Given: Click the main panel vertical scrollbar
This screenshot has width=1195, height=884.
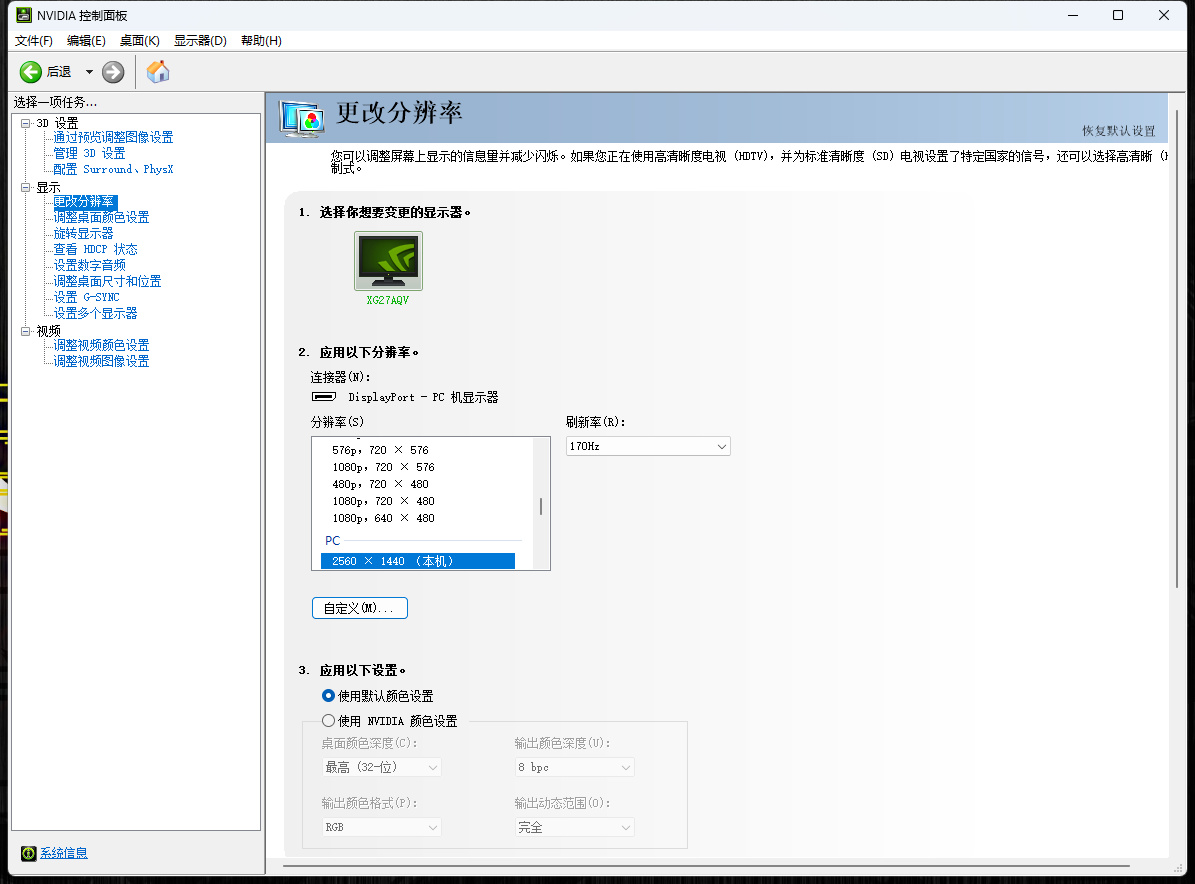Looking at the screenshot, I should [1177, 349].
